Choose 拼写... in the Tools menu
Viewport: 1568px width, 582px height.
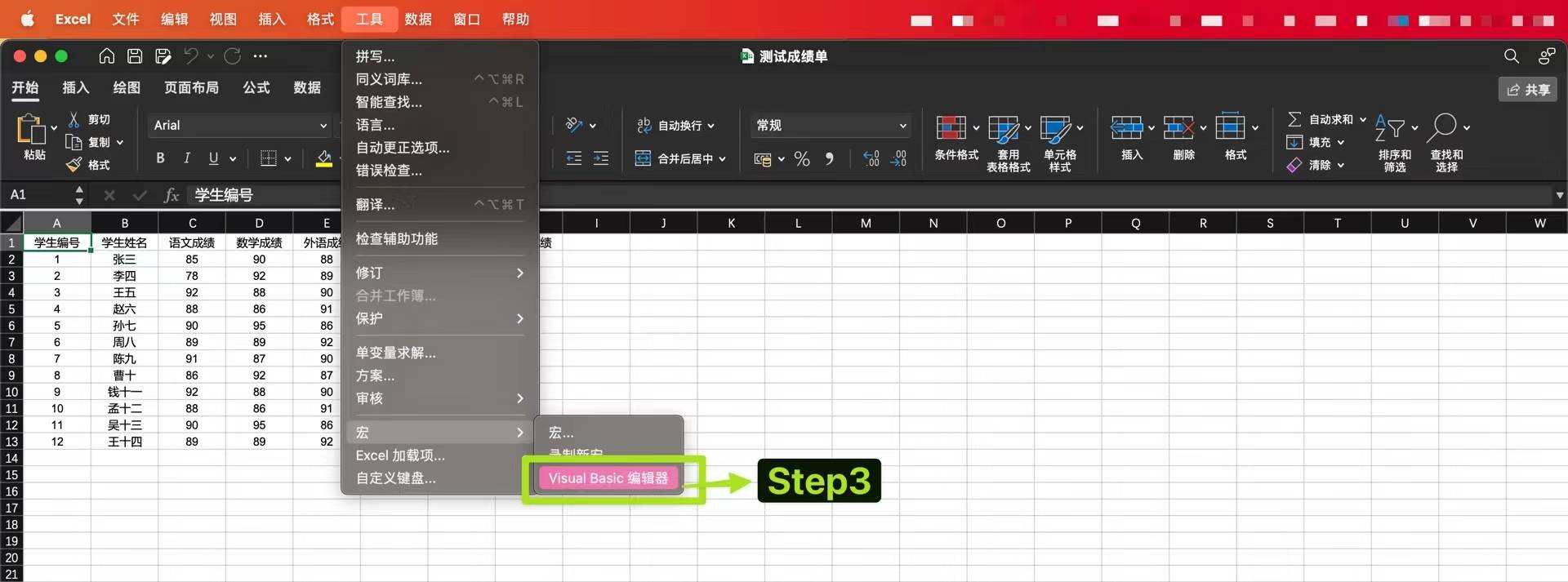(439, 56)
